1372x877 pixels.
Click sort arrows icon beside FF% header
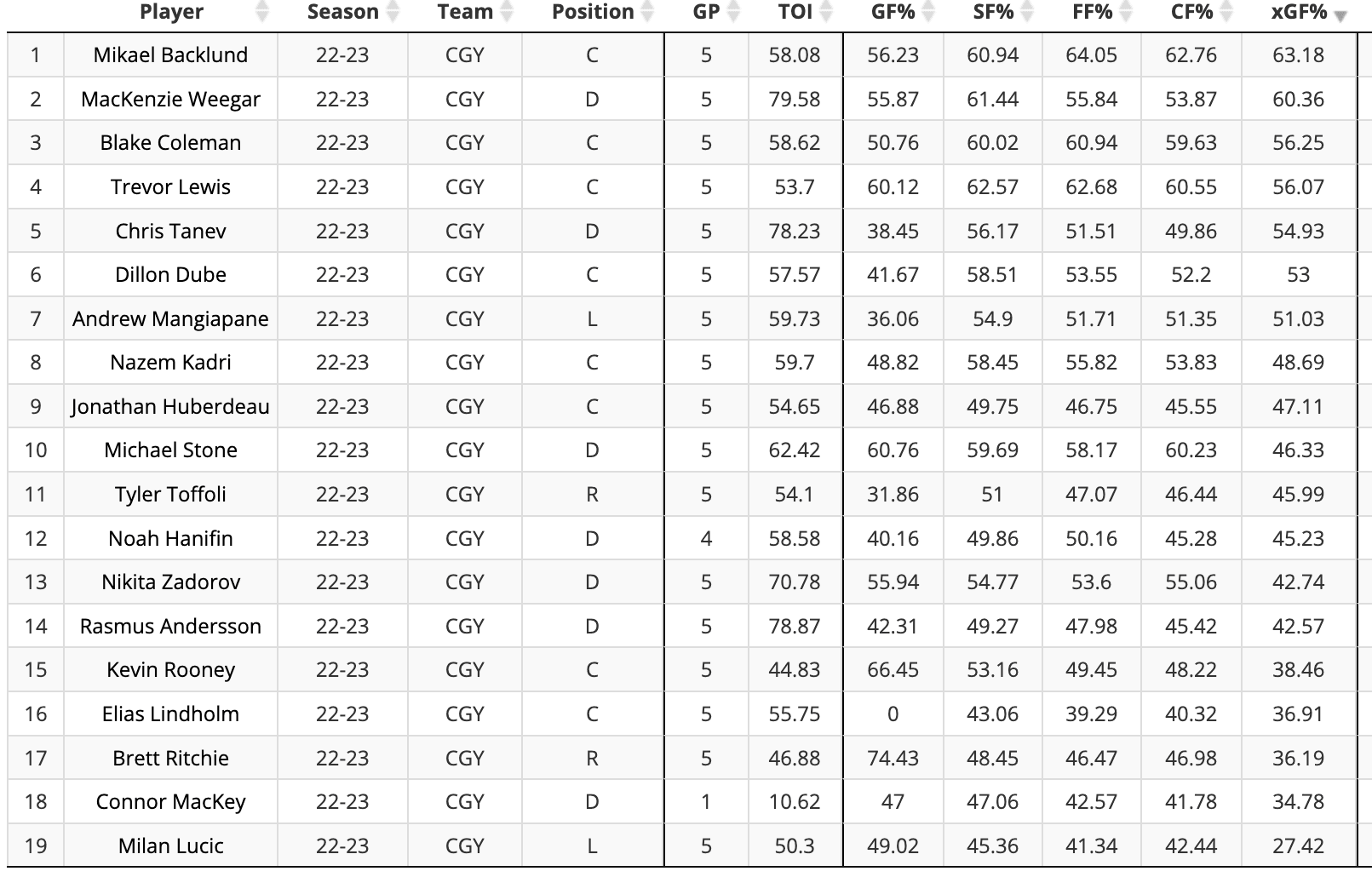click(x=1126, y=12)
